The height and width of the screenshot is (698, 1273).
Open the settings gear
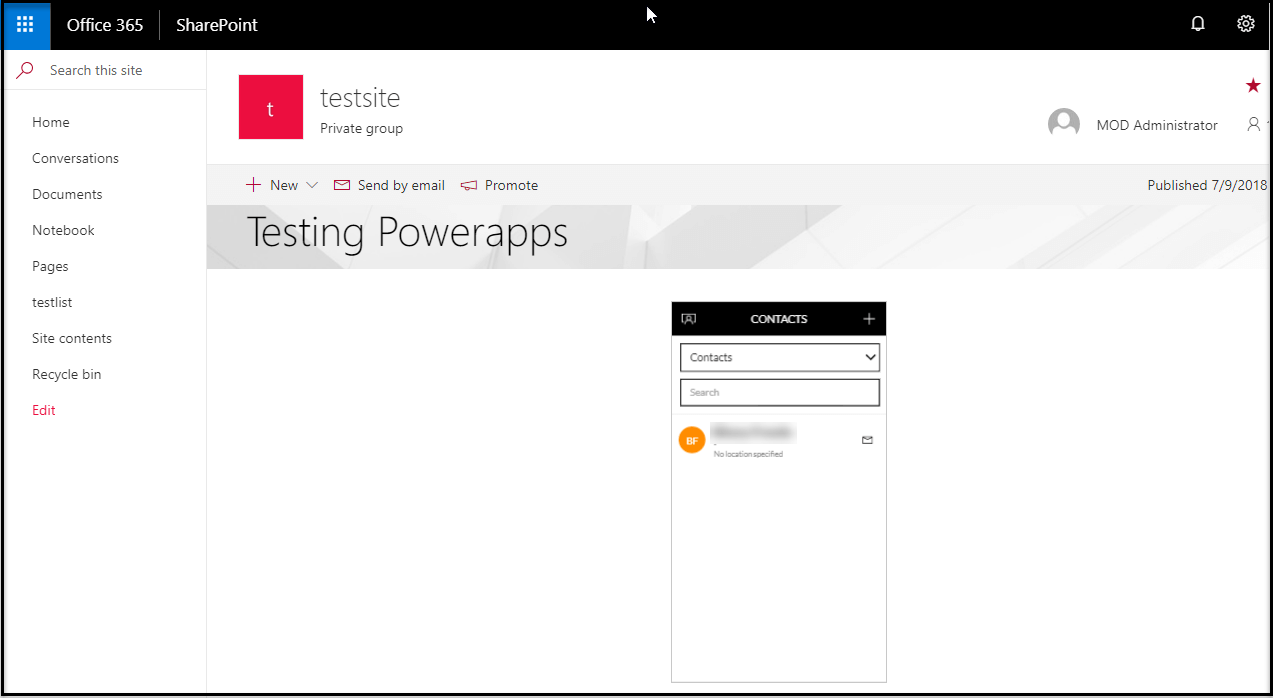[1245, 25]
